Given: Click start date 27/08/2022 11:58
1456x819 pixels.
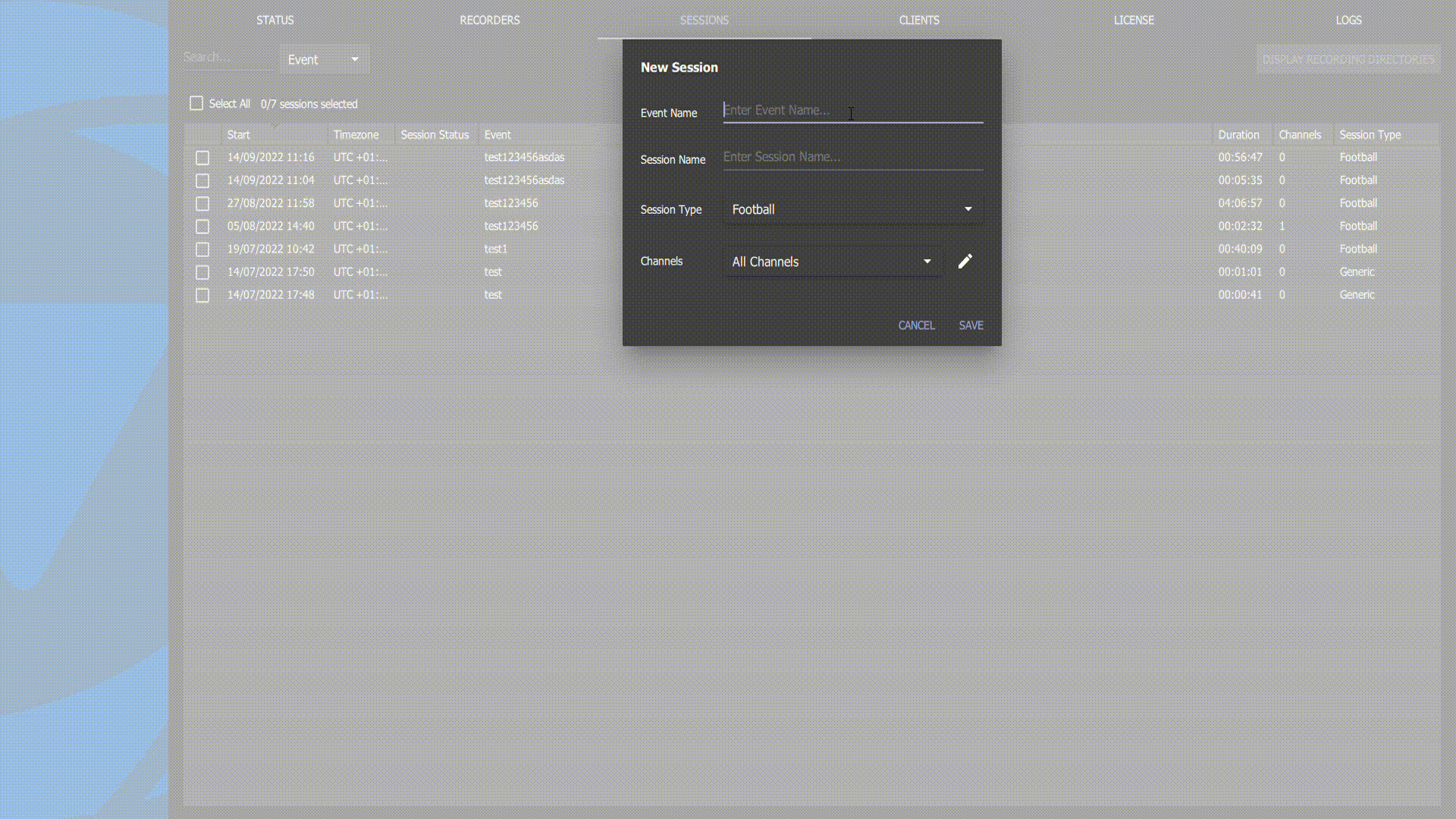Looking at the screenshot, I should pyautogui.click(x=271, y=203).
